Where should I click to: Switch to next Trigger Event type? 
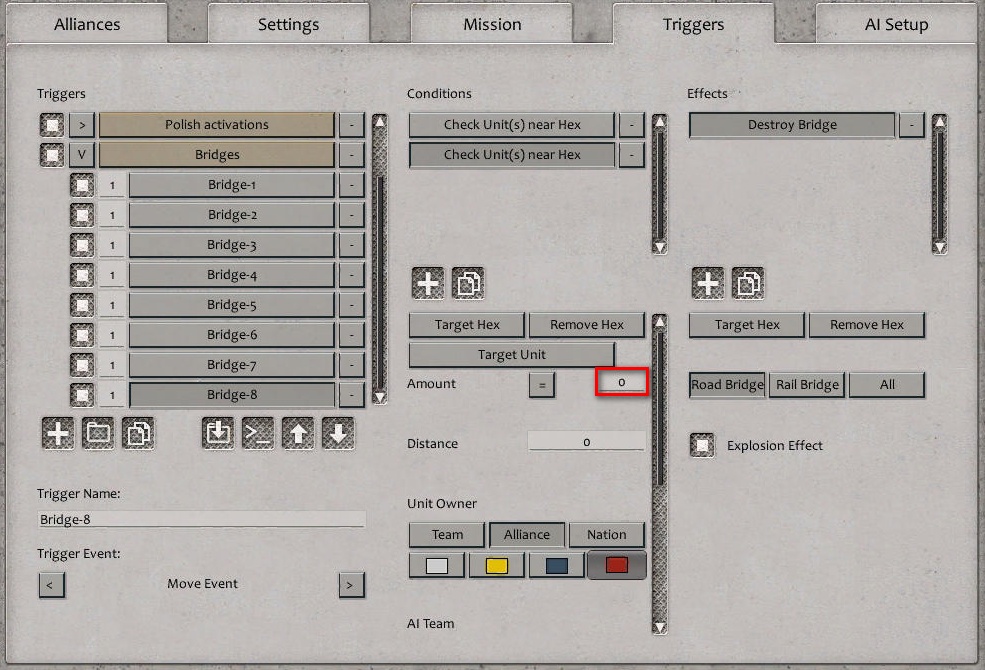352,585
